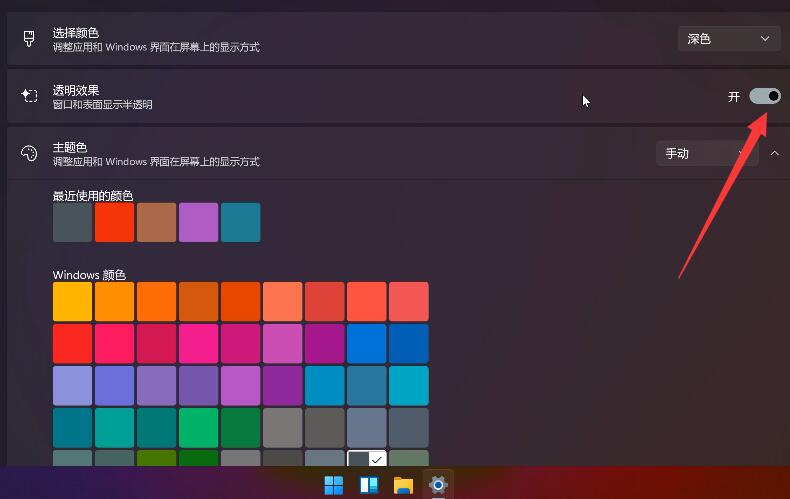790x499 pixels.
Task: Click the Windows 颜色 heading
Action: pyautogui.click(x=89, y=275)
